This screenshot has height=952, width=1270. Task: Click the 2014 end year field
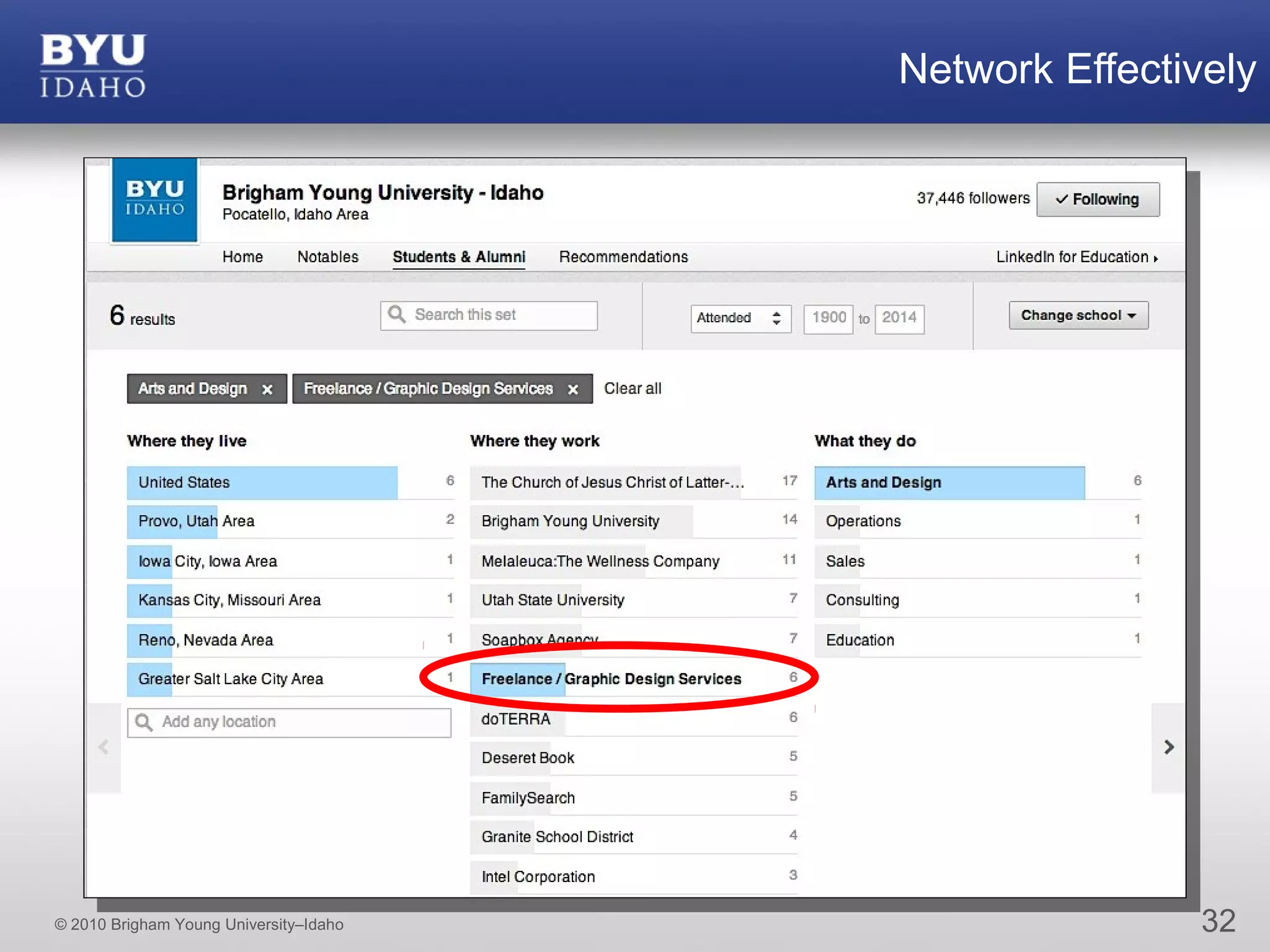tap(899, 319)
